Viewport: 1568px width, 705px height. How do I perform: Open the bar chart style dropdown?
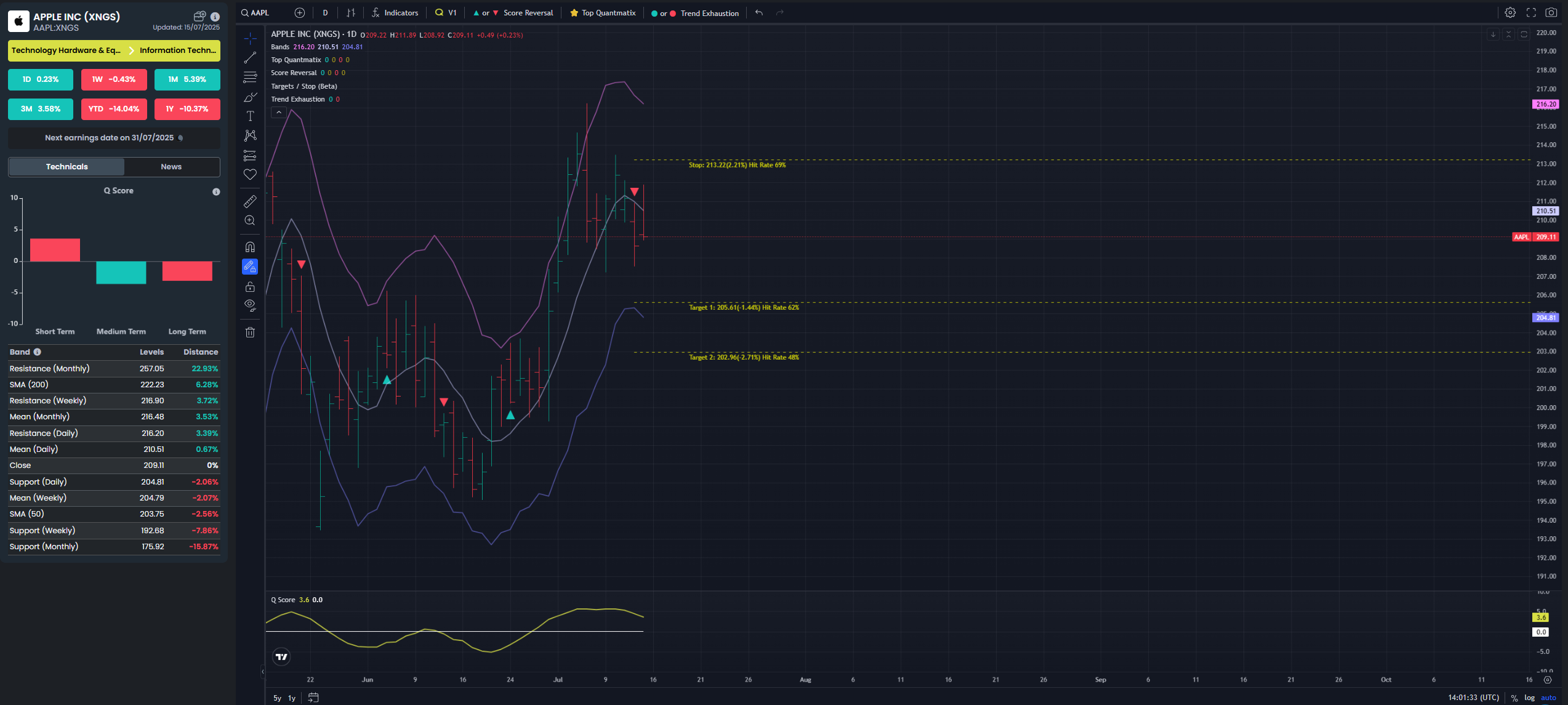[351, 13]
